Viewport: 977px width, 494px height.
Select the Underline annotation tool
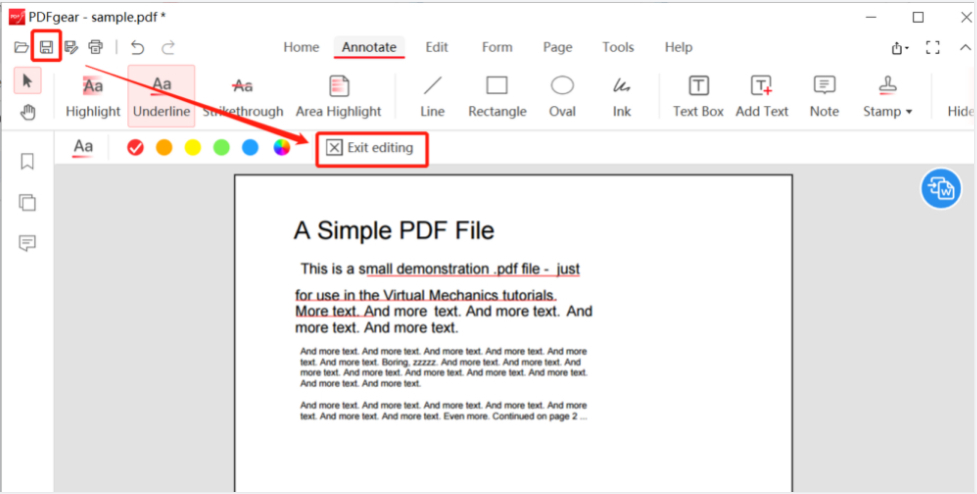point(161,97)
